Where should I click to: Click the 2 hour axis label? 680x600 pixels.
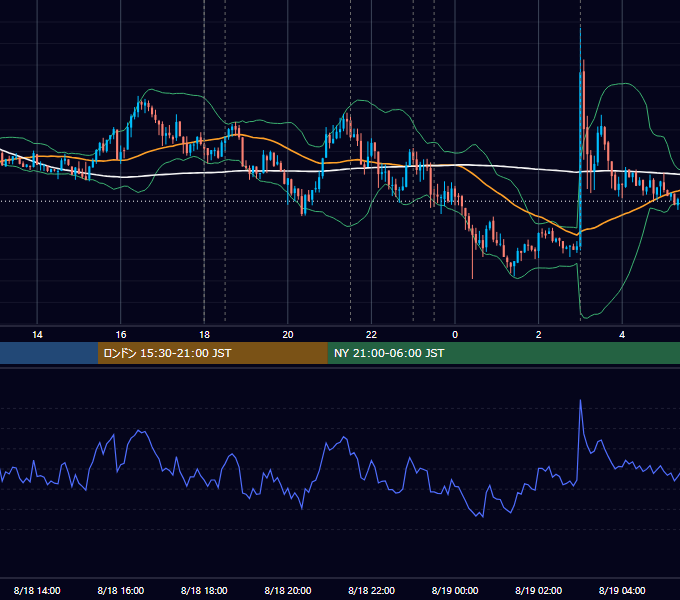(539, 335)
